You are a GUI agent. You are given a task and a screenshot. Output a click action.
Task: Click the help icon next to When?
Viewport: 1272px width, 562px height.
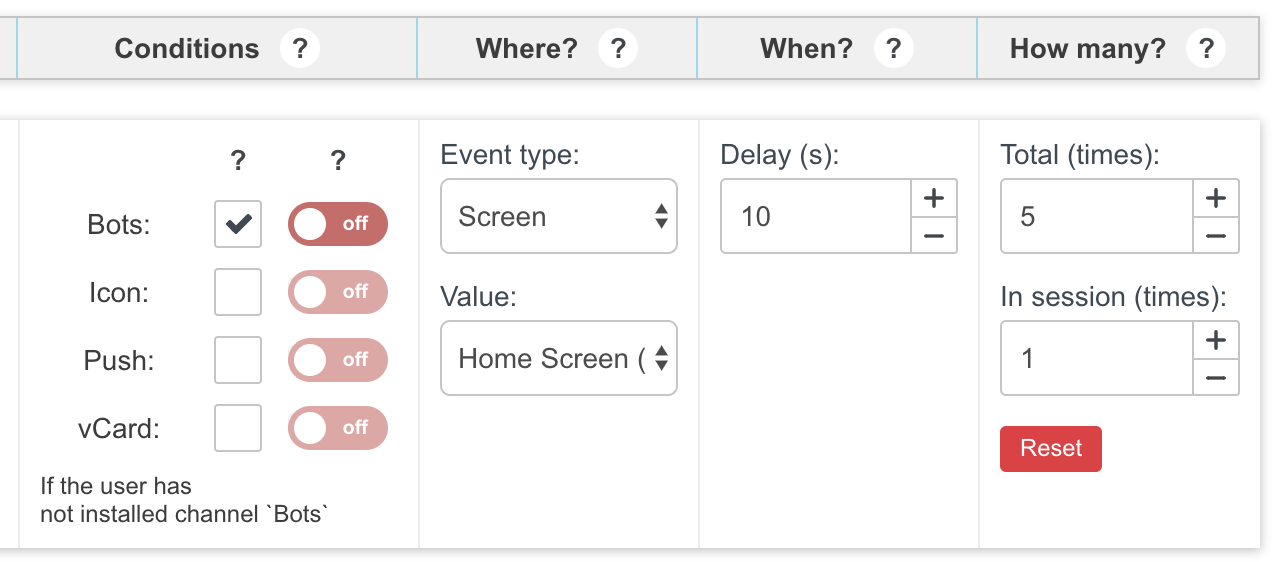point(893,48)
